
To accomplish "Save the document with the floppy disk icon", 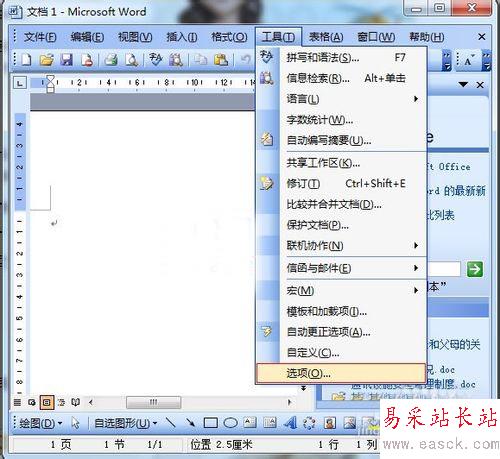I will click(x=67, y=60).
